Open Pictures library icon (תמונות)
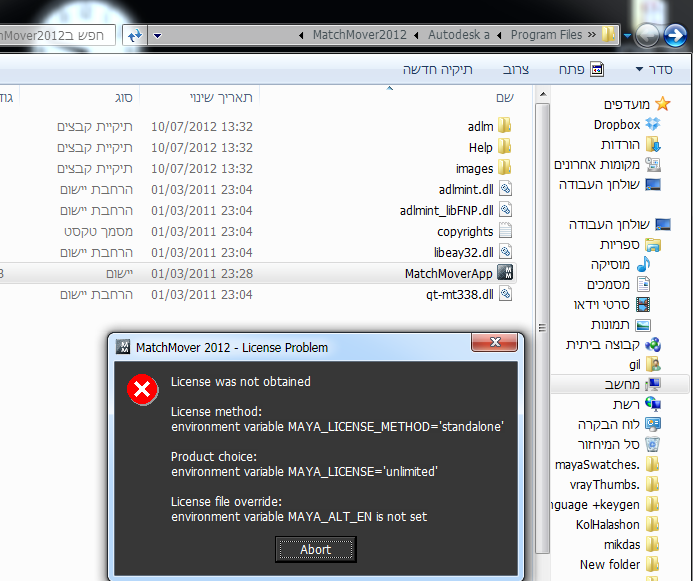Image resolution: width=693 pixels, height=581 pixels. (x=643, y=325)
